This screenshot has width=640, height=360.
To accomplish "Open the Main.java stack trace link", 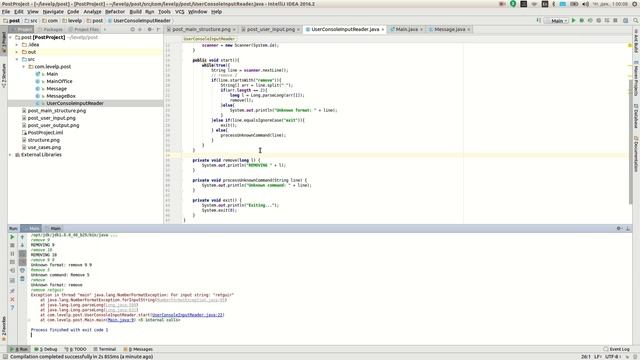I will (121, 320).
